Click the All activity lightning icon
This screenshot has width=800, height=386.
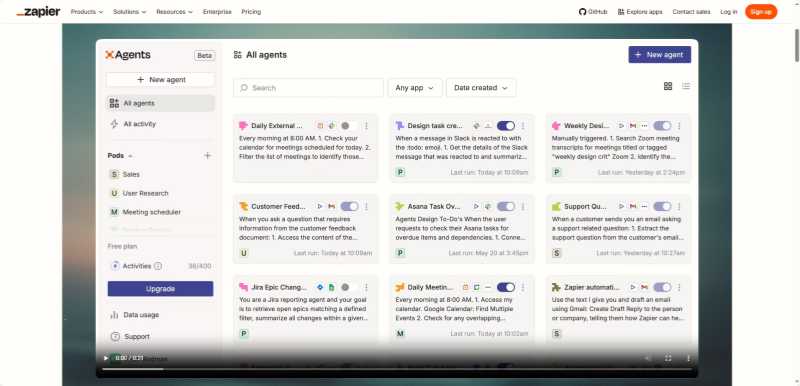114,124
